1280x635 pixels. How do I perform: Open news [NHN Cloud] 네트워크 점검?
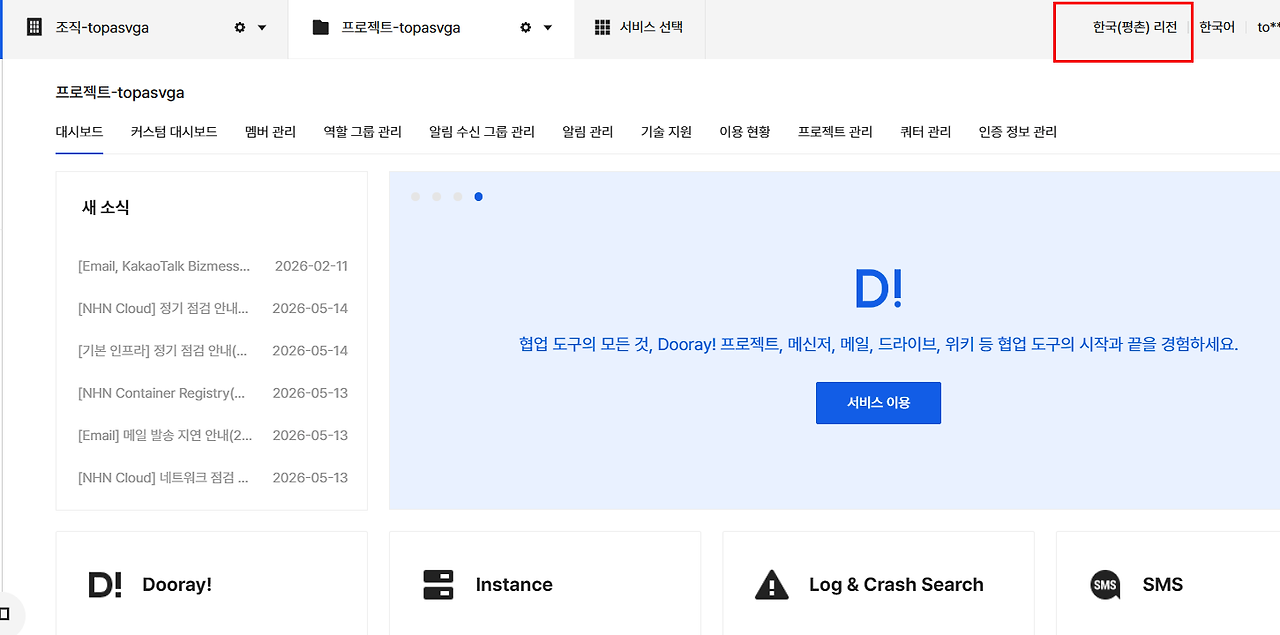point(163,477)
